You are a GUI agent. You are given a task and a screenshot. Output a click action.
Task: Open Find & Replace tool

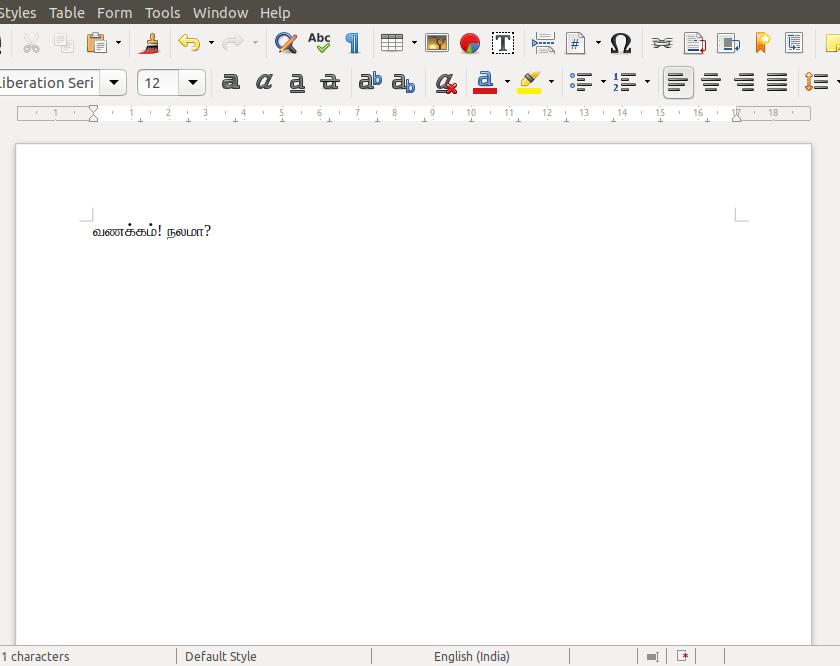(286, 43)
